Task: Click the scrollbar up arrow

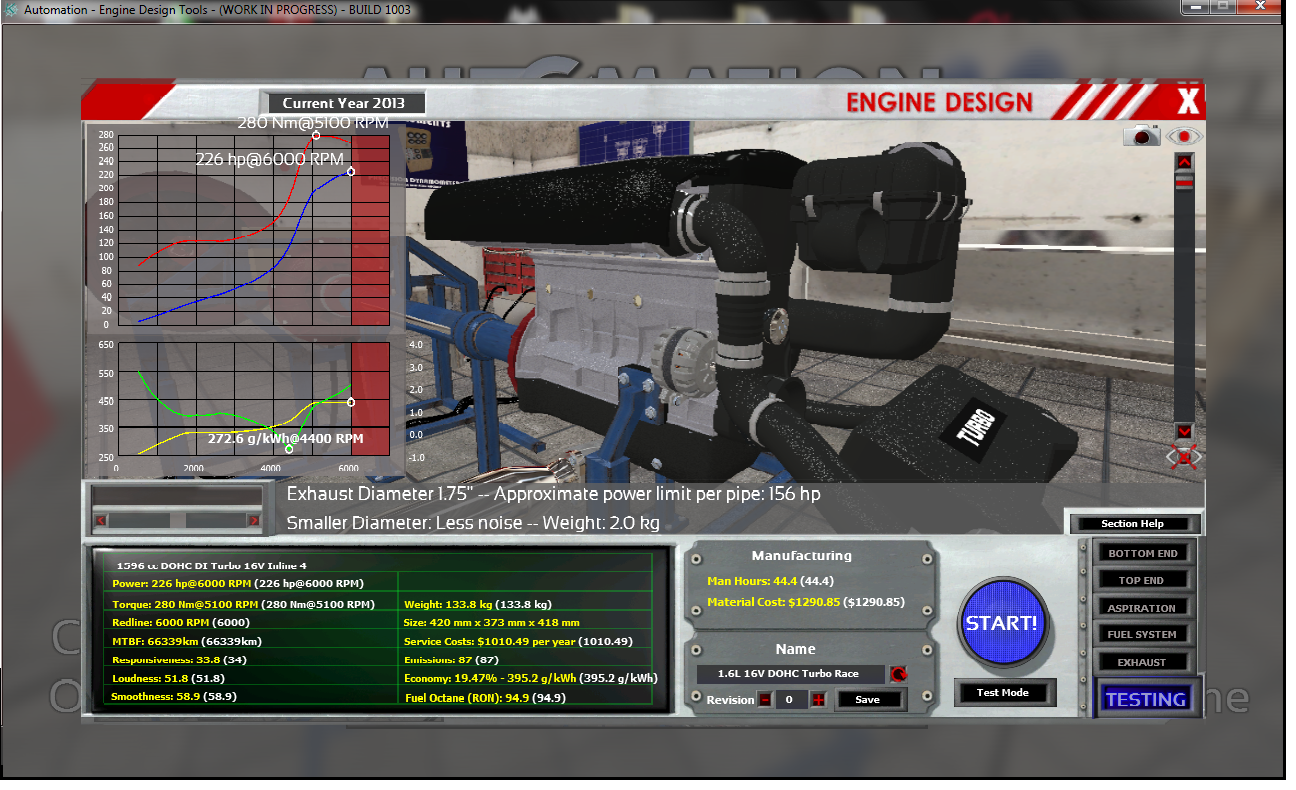Action: (x=1184, y=162)
